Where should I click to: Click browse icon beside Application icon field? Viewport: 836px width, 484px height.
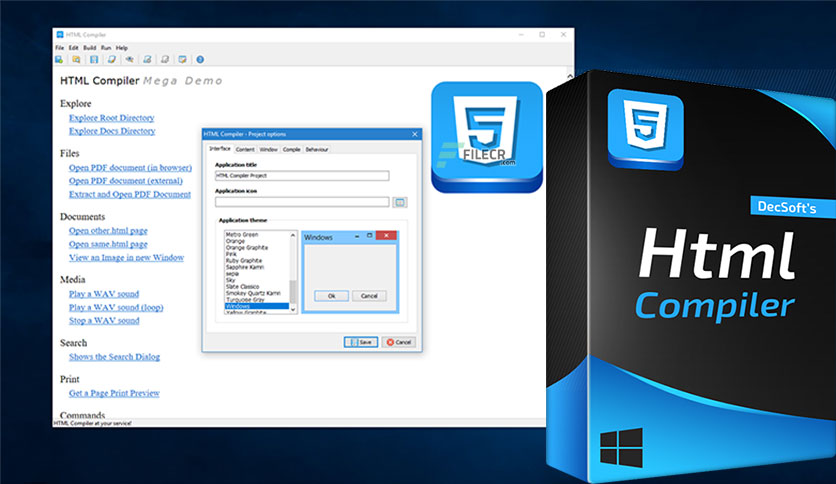tap(400, 202)
